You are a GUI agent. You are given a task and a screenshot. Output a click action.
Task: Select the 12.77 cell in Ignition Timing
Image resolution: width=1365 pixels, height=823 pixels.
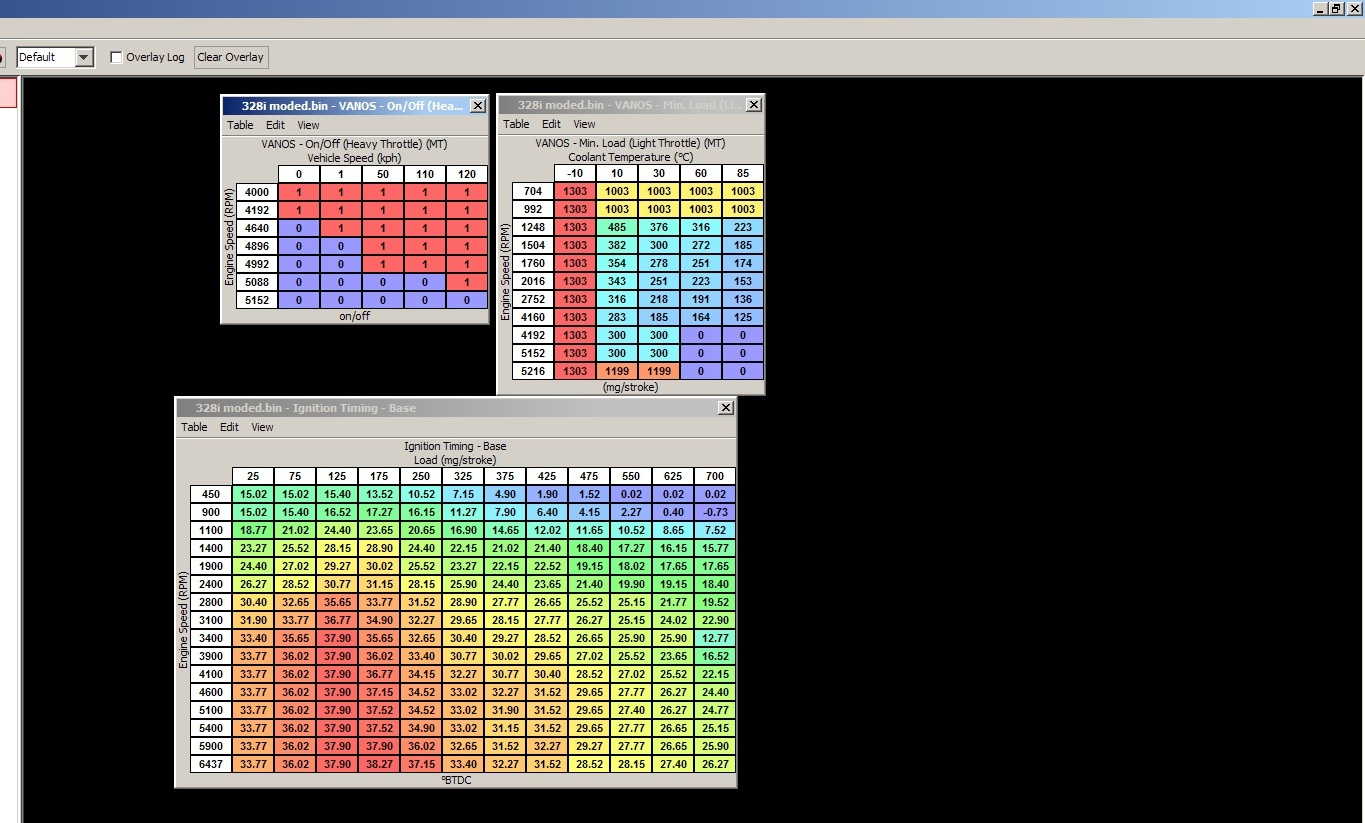[x=715, y=638]
